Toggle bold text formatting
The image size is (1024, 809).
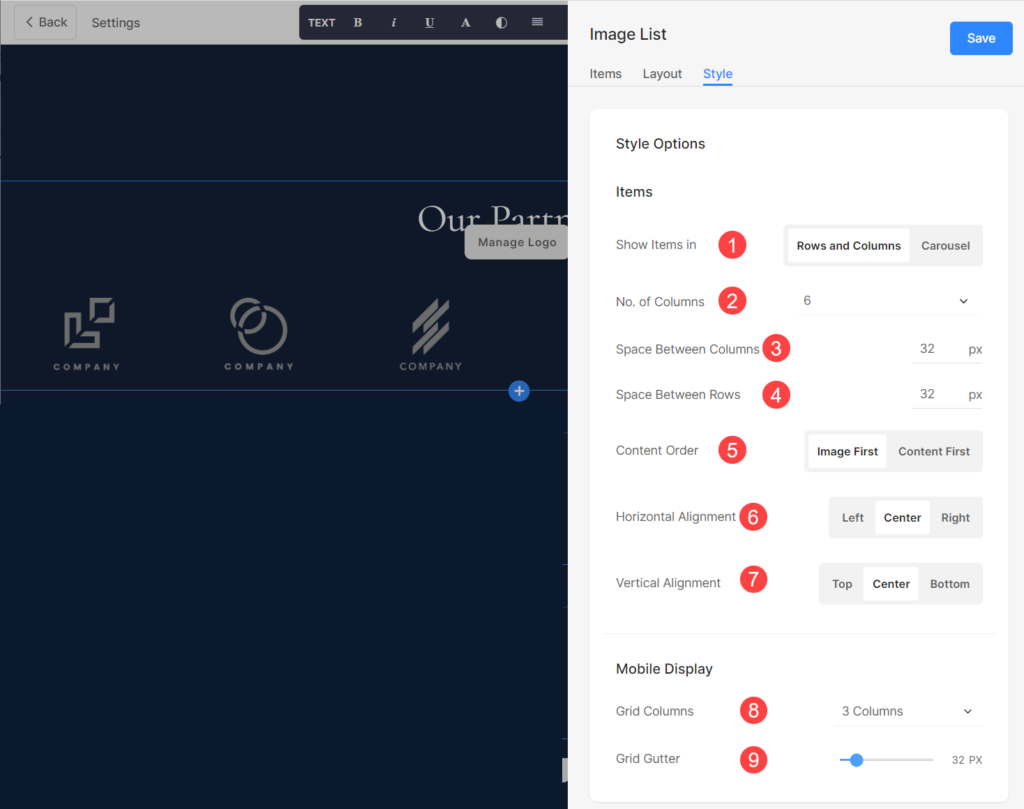[358, 22]
